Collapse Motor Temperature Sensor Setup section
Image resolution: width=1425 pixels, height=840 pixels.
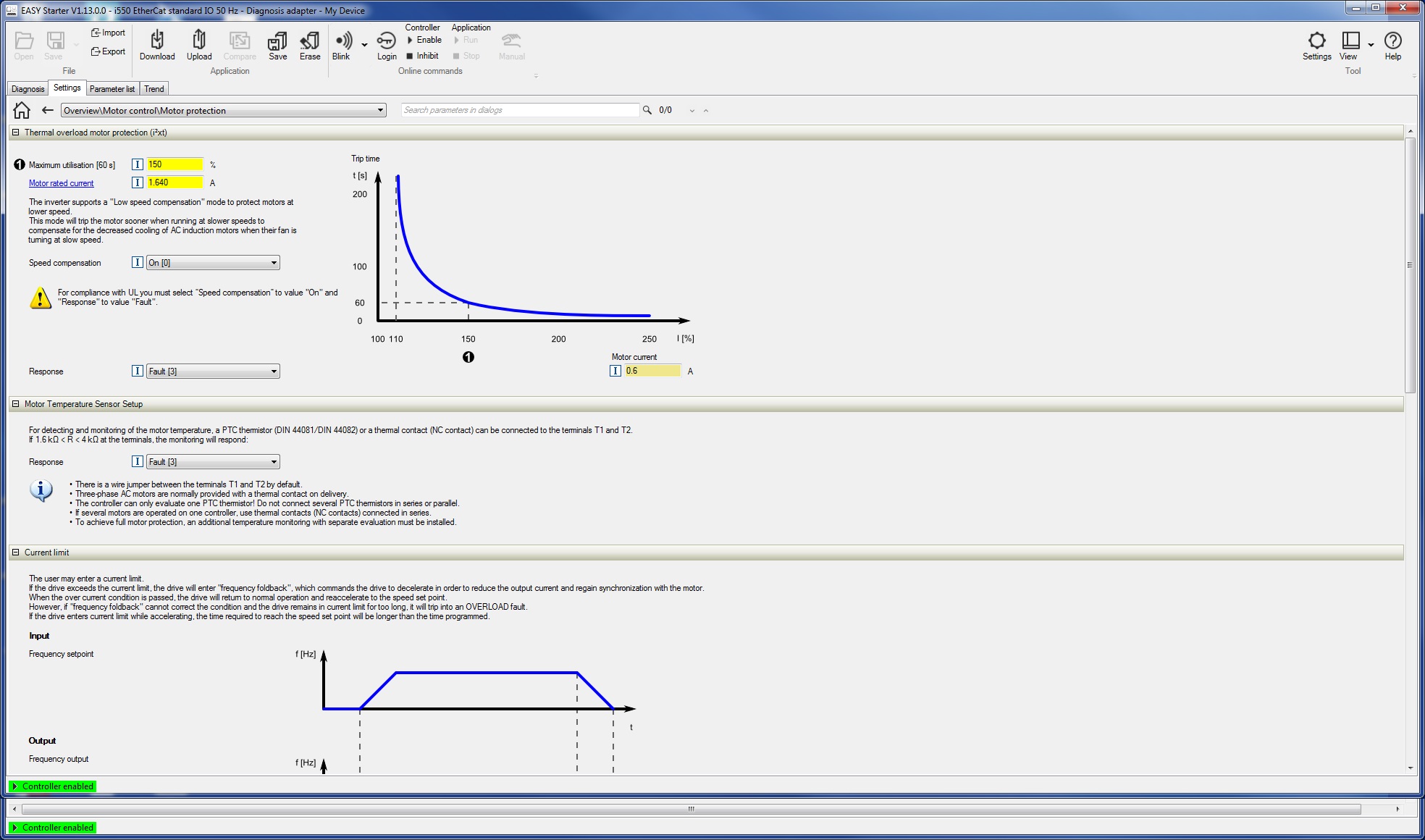[x=15, y=404]
